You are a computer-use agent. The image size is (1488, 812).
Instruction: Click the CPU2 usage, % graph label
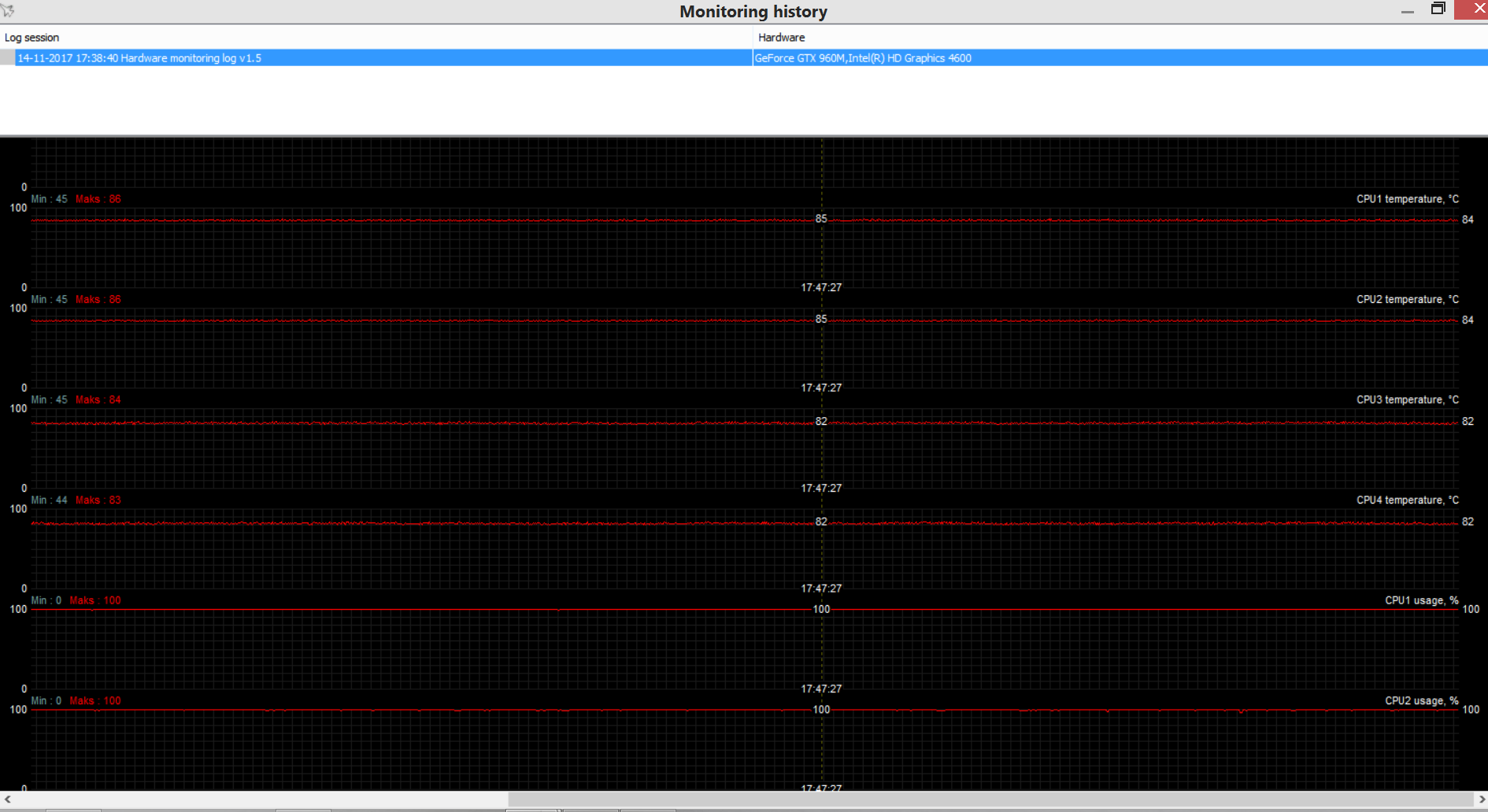click(x=1421, y=700)
